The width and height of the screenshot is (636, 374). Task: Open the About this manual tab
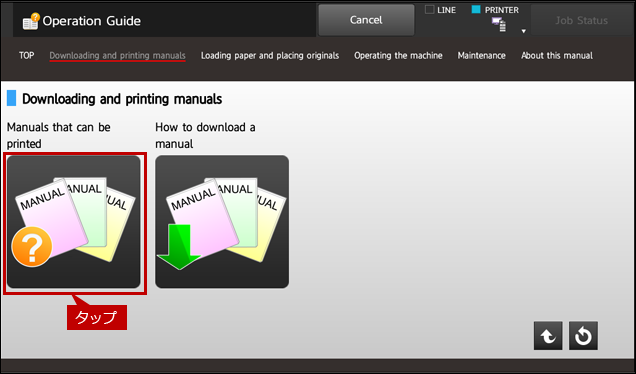tap(557, 56)
